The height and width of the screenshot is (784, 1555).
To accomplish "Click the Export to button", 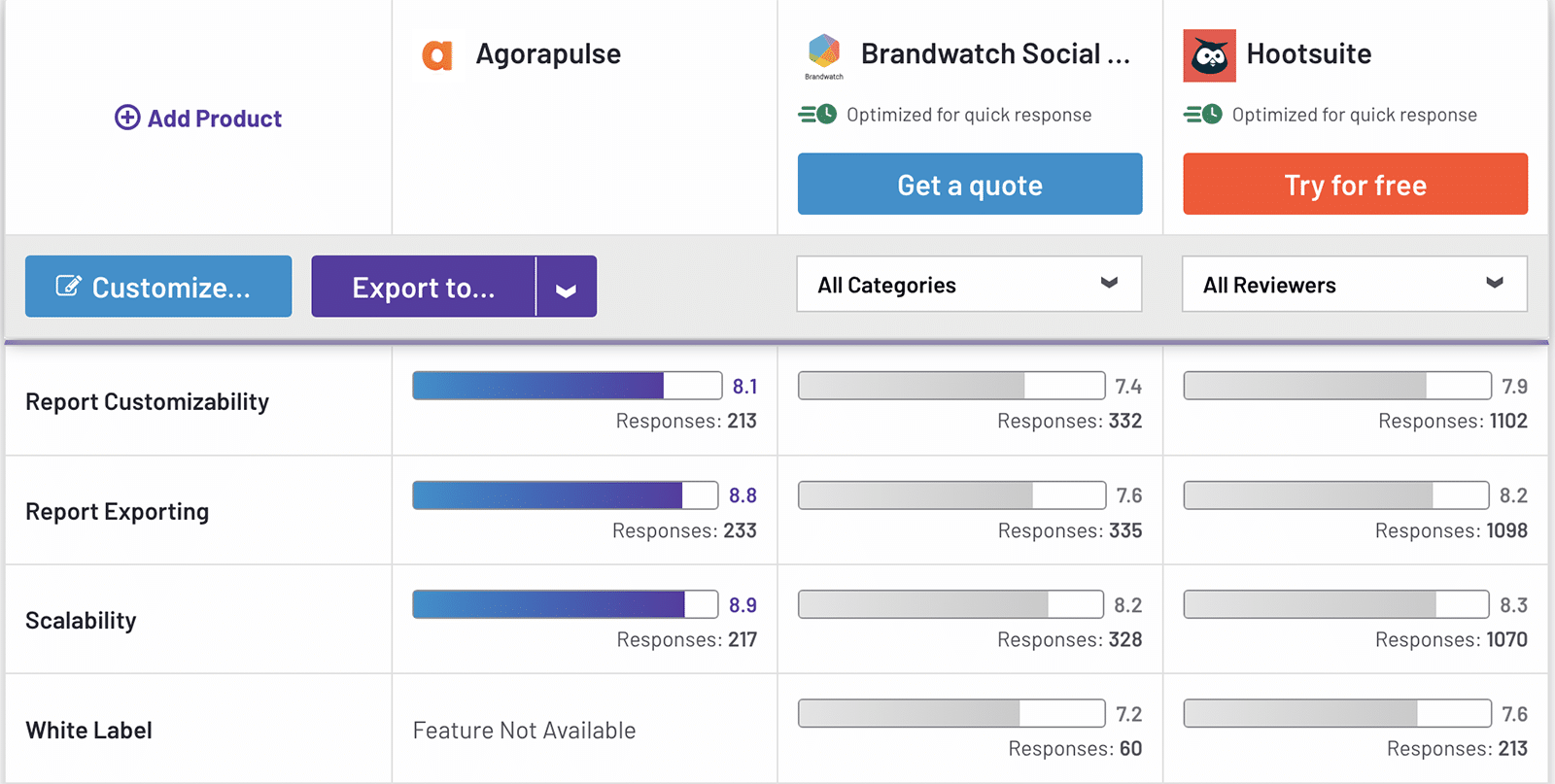I will [424, 288].
